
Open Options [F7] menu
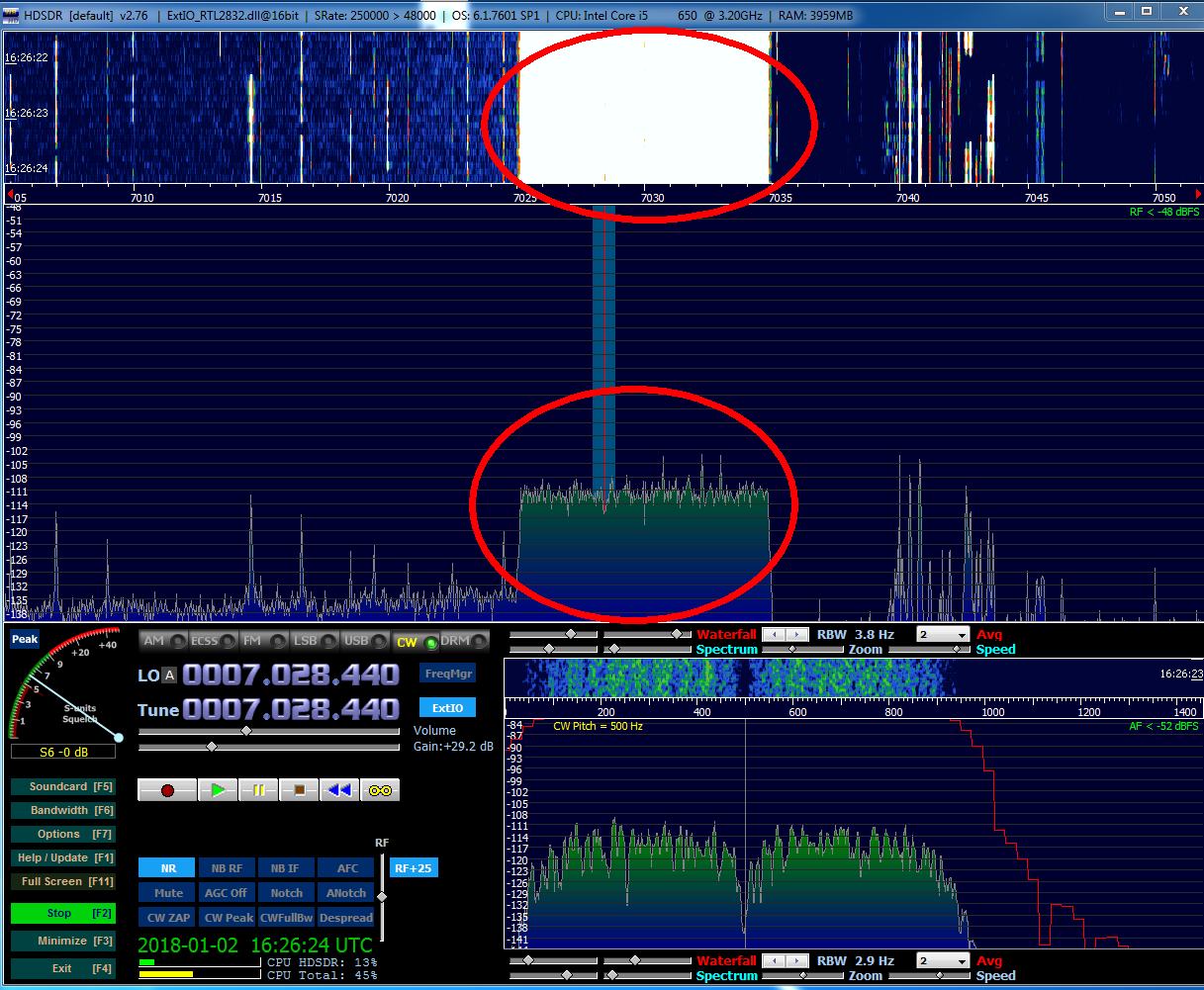point(62,834)
